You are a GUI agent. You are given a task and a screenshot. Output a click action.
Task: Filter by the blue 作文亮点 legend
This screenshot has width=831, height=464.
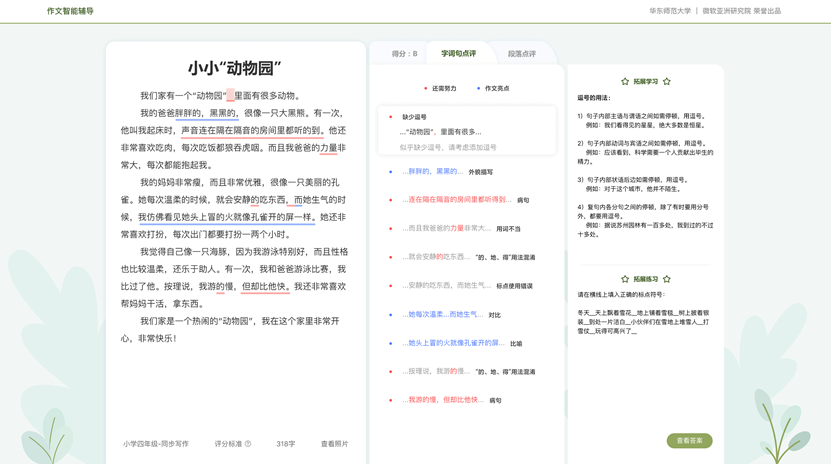493,89
